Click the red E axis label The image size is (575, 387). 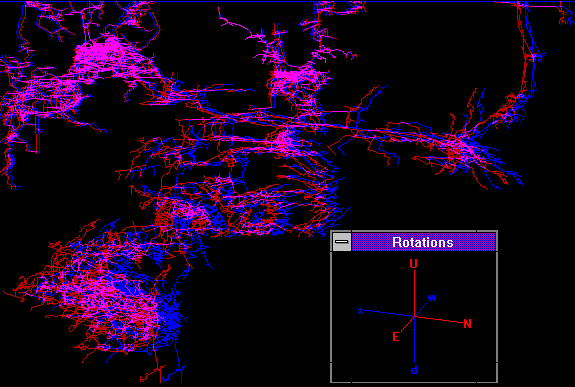pos(395,337)
